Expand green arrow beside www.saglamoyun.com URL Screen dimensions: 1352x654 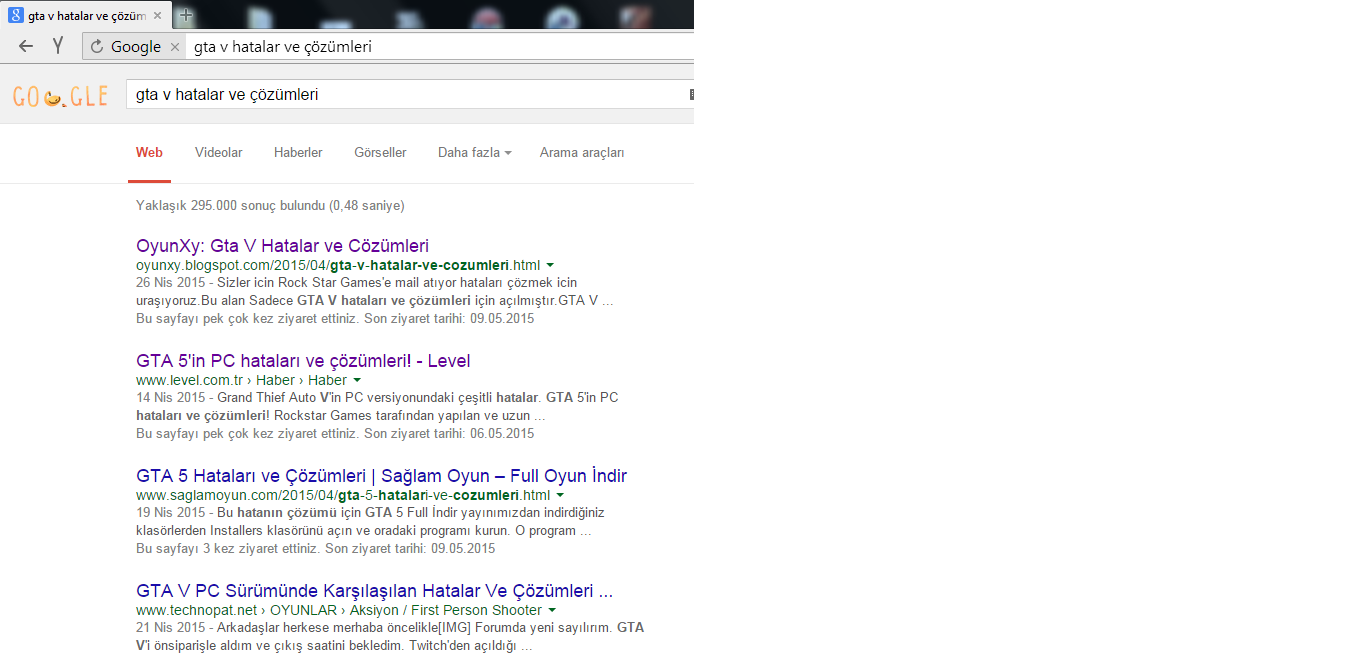point(560,495)
